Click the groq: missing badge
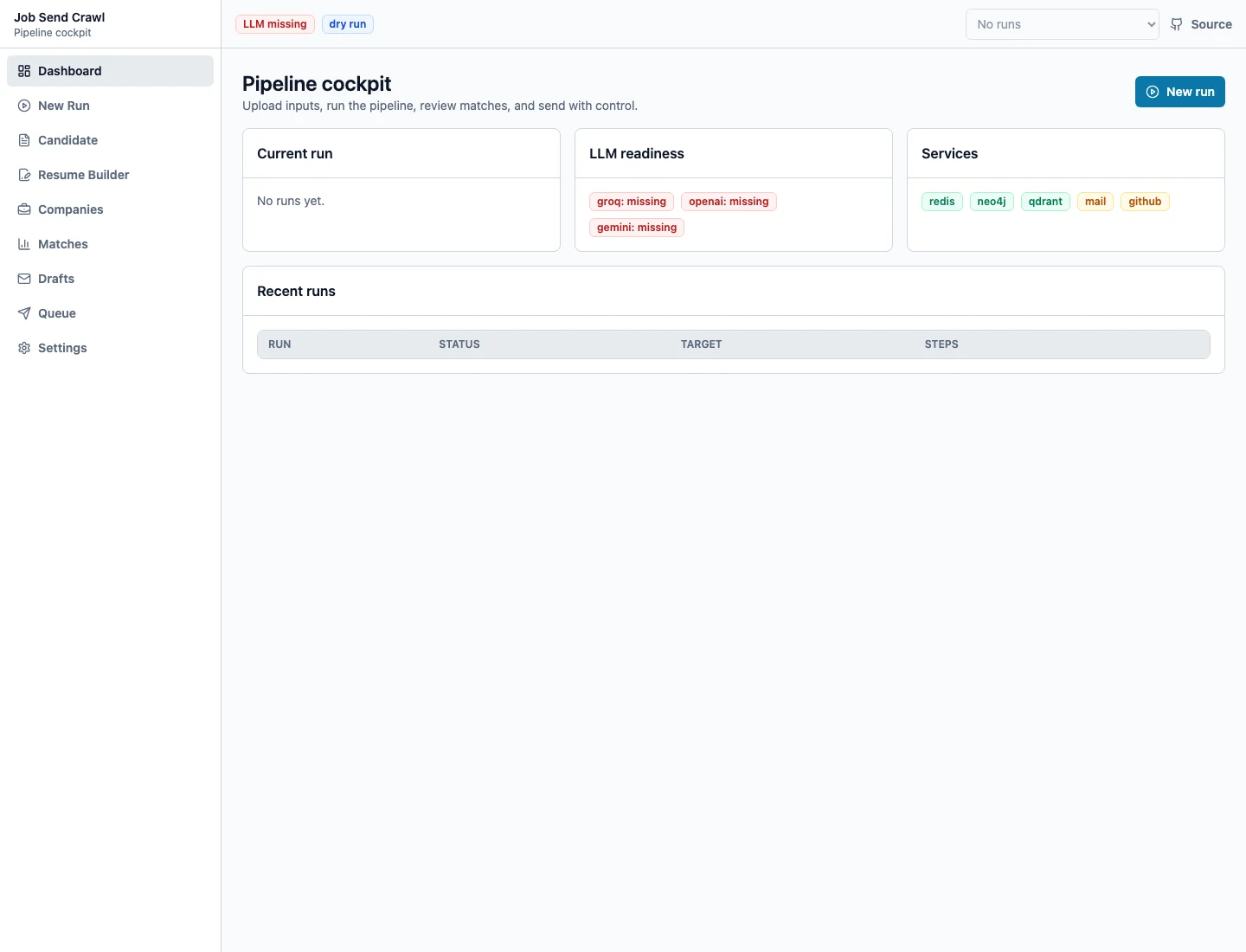 pos(632,202)
